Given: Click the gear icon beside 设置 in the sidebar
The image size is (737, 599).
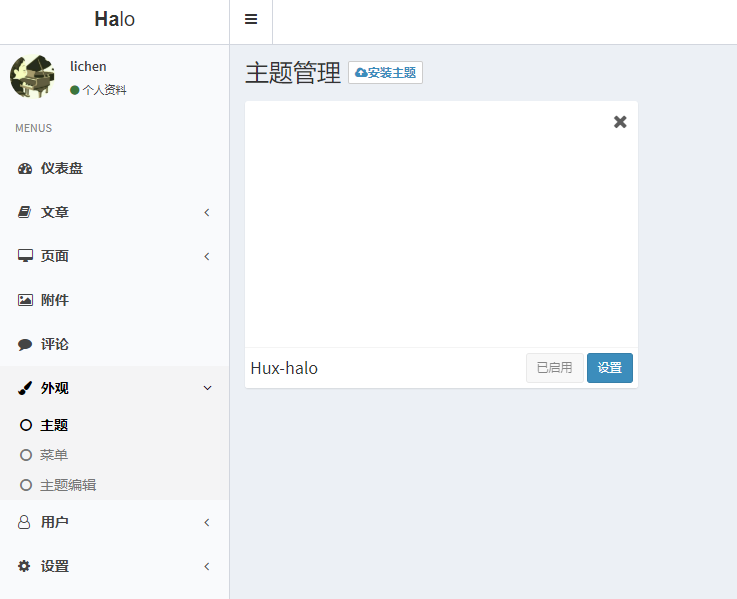Looking at the screenshot, I should 24,566.
